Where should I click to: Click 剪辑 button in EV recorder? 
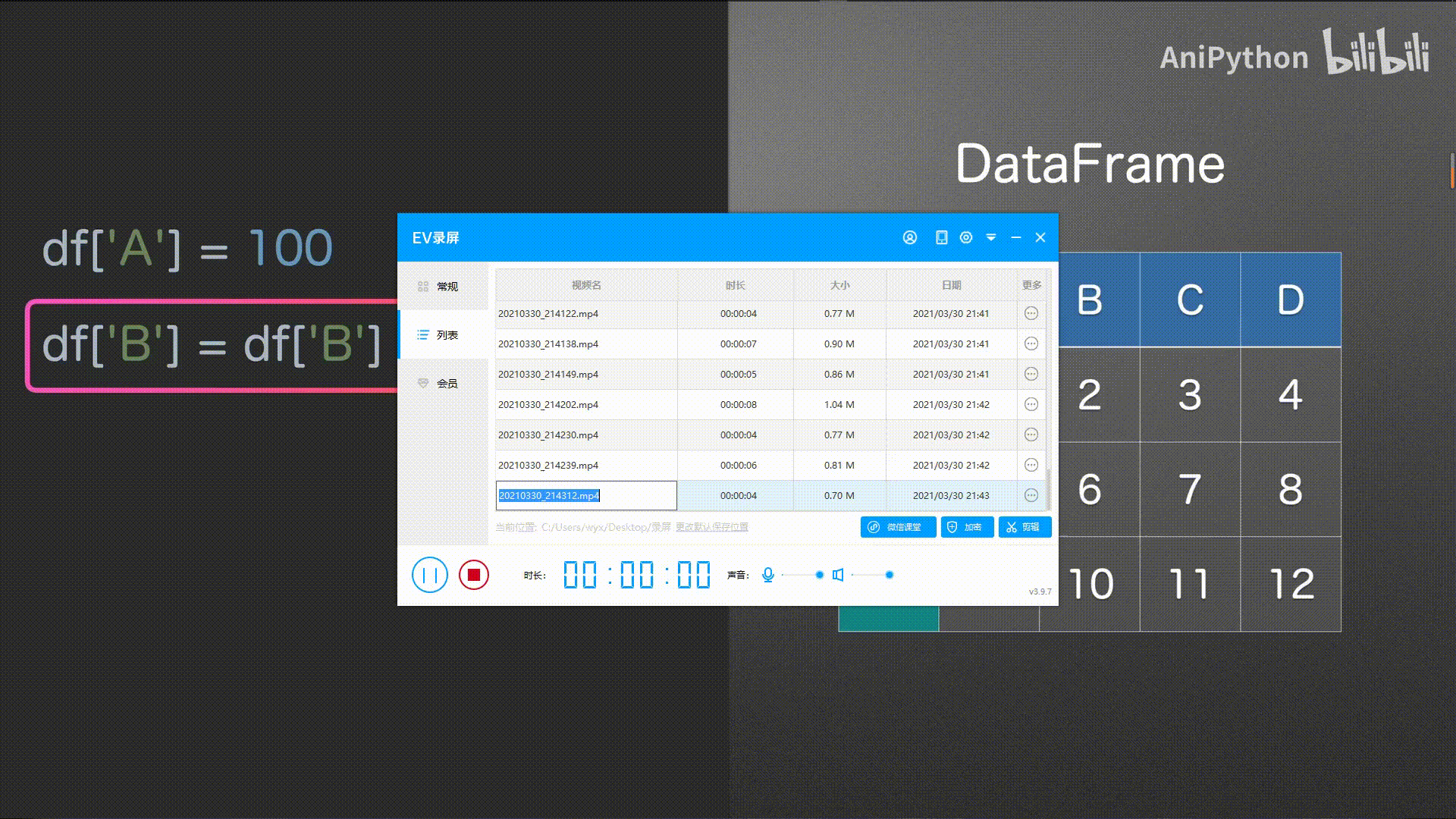tap(1024, 527)
